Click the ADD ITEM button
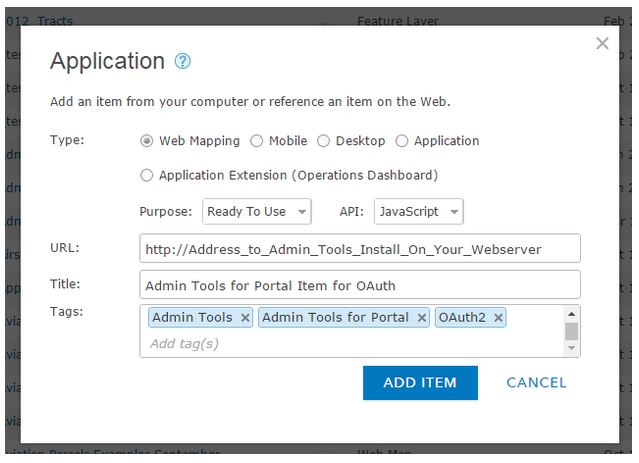Screen dimensions: 639x463 point(420,382)
